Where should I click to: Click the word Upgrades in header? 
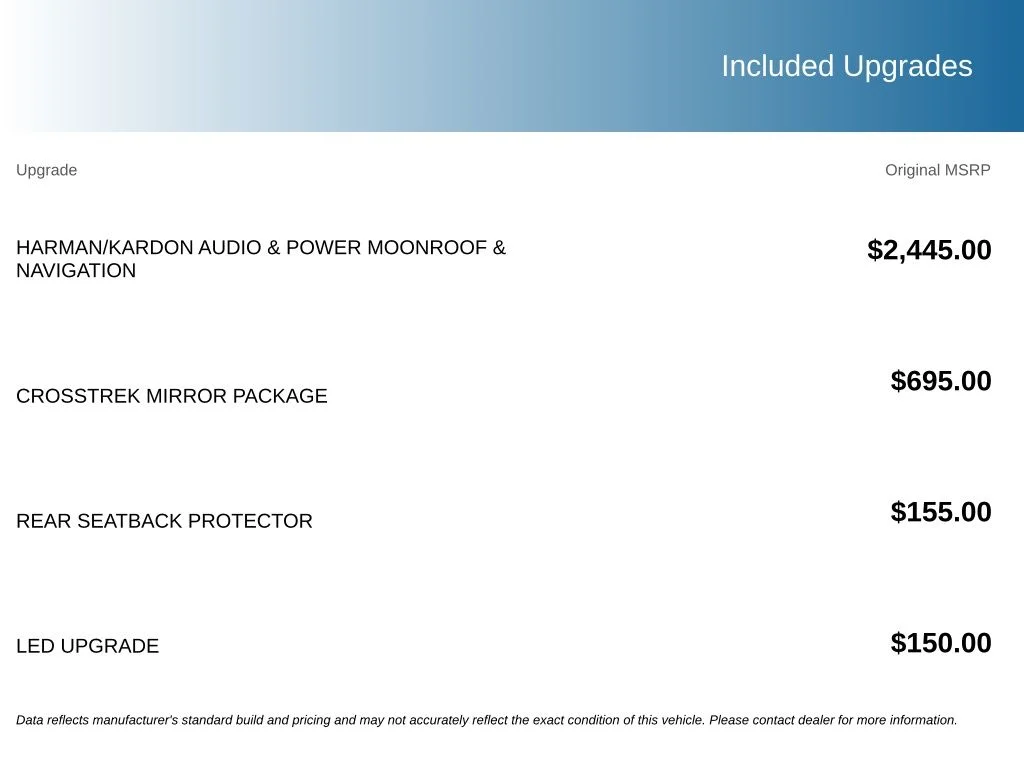click(x=907, y=66)
